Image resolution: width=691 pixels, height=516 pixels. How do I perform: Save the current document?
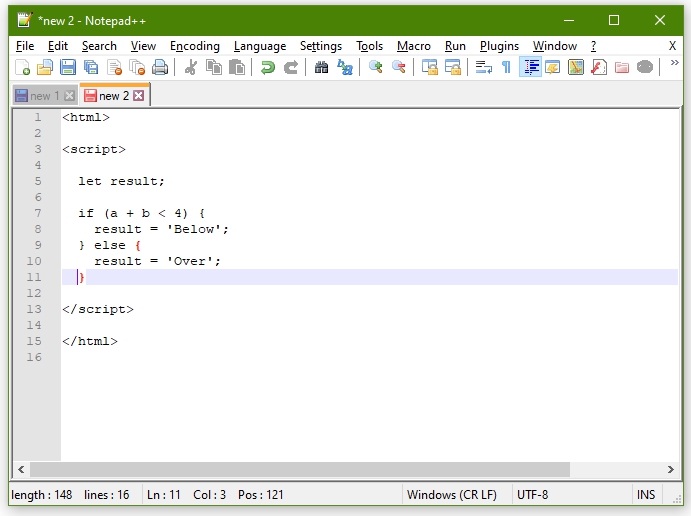click(x=68, y=67)
